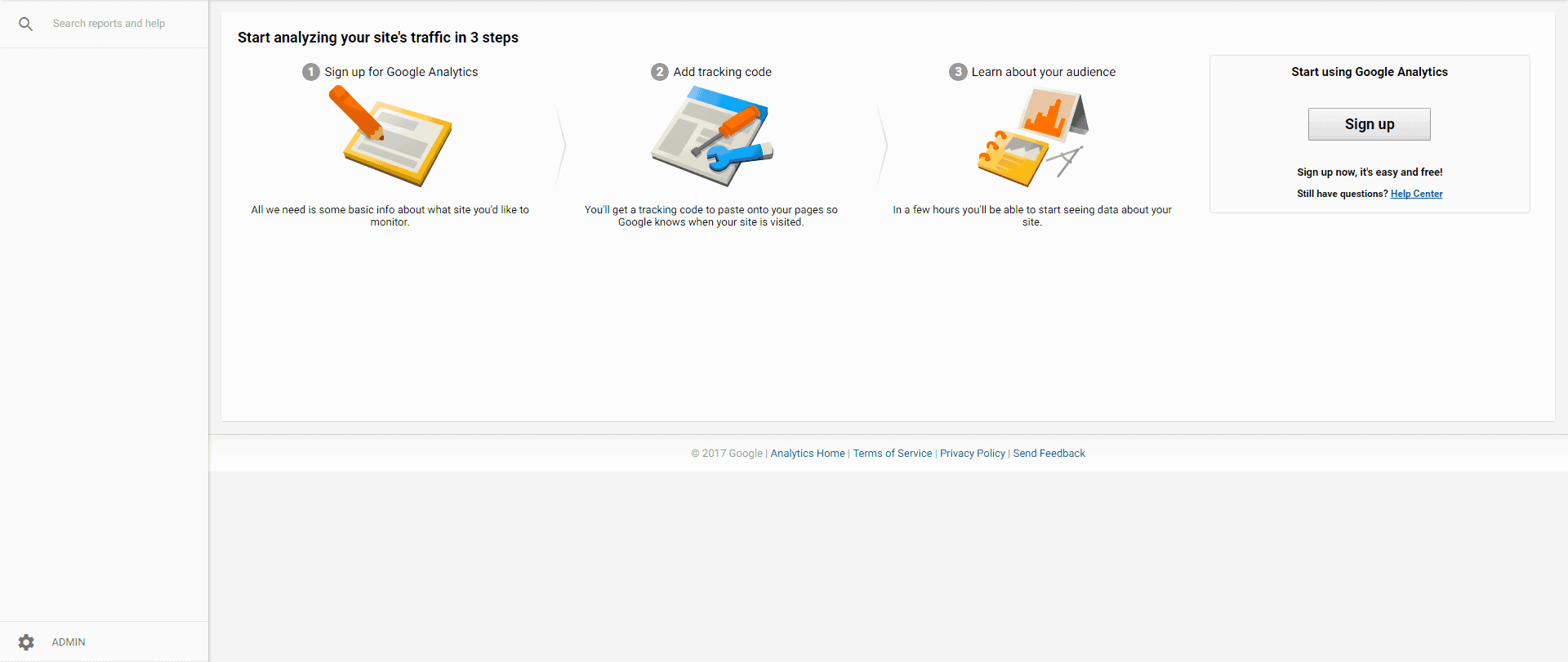Select the 'Add tracking code' heading
Screen dimensions: 1568x662
[x=723, y=72]
